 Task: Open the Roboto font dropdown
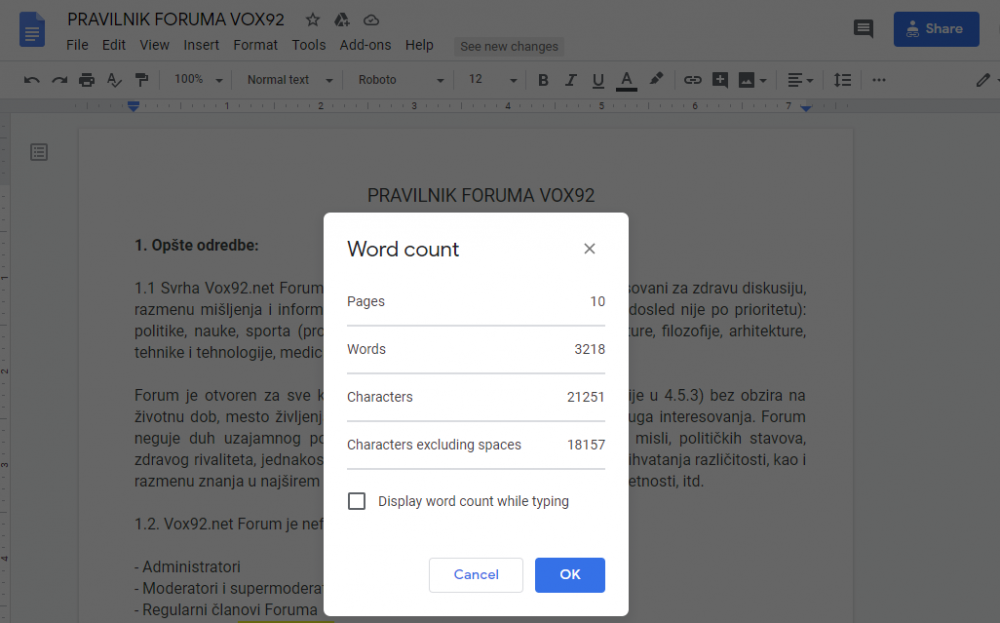click(400, 80)
